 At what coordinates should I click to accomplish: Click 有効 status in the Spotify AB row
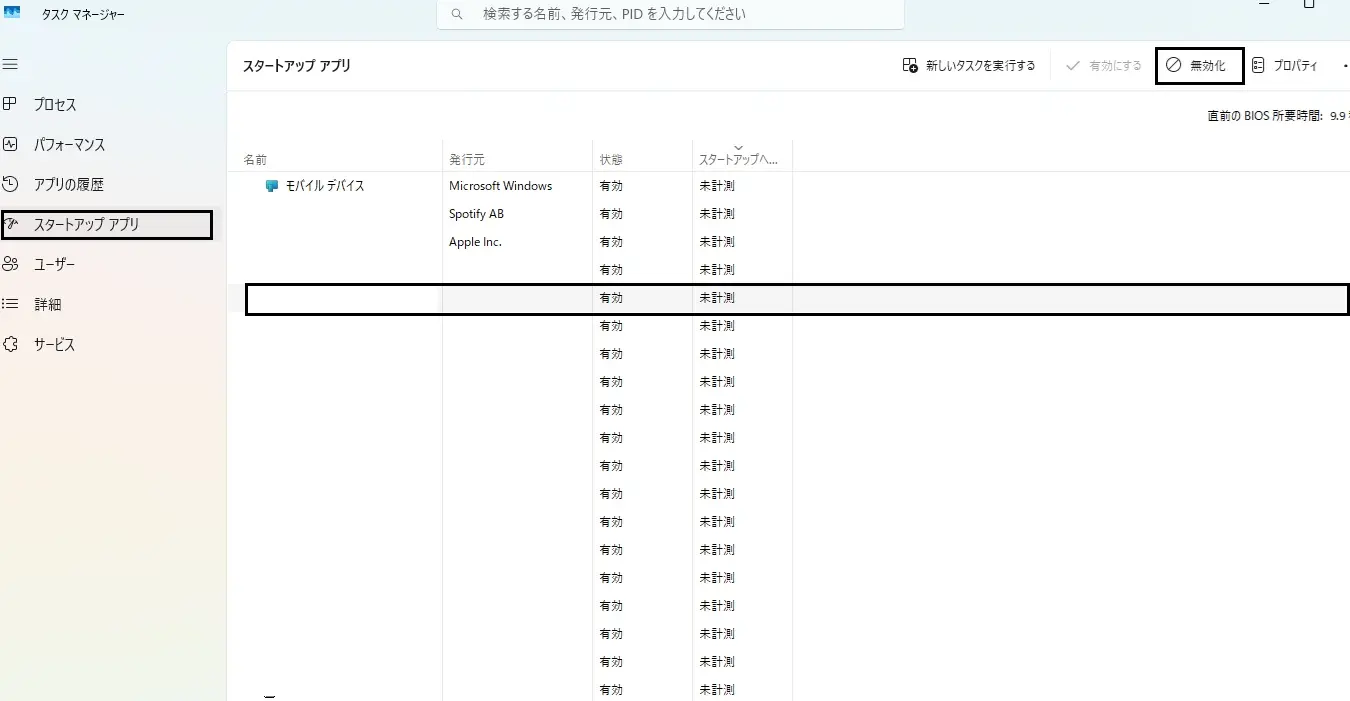[x=611, y=214]
